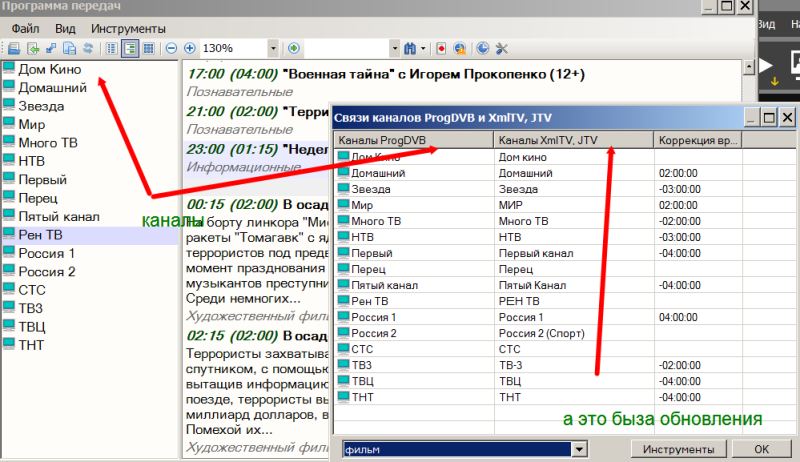Select the ТВЦ channel in left list
Image resolution: width=800 pixels, height=462 pixels.
point(30,326)
